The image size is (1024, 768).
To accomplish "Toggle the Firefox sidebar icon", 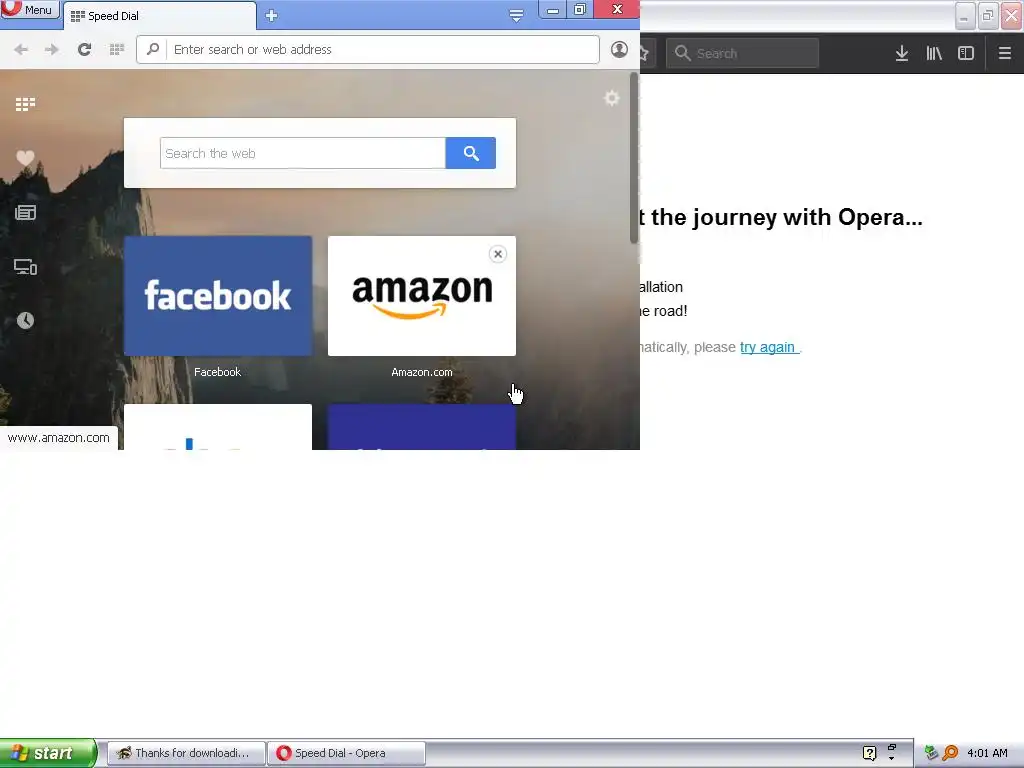I will tap(966, 54).
